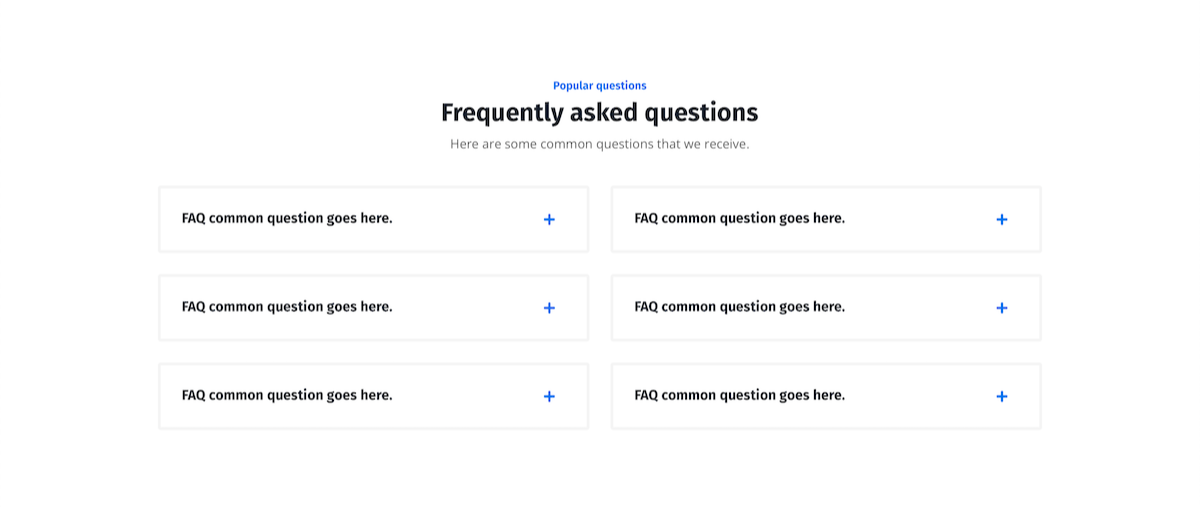This screenshot has height=507, width=1200.
Task: Click the plus icon in the top-left FAQ card
Action: (x=549, y=219)
